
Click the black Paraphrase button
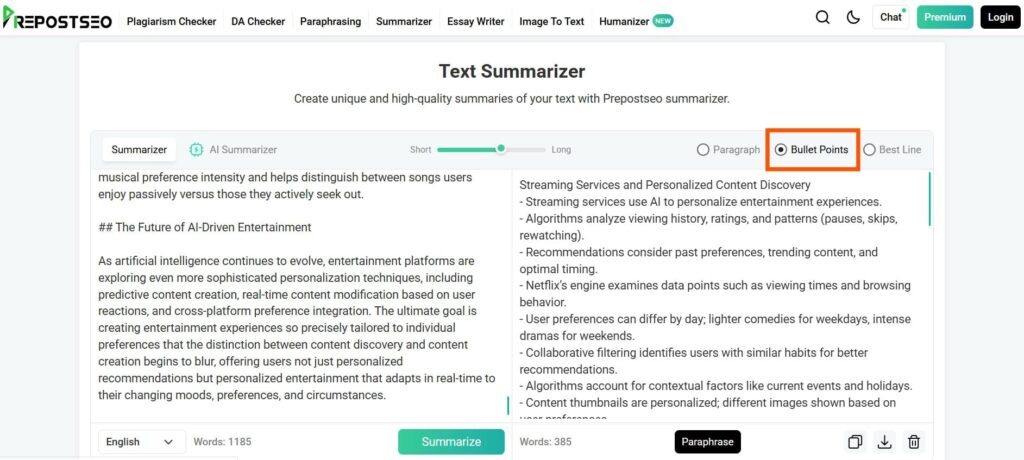707,442
